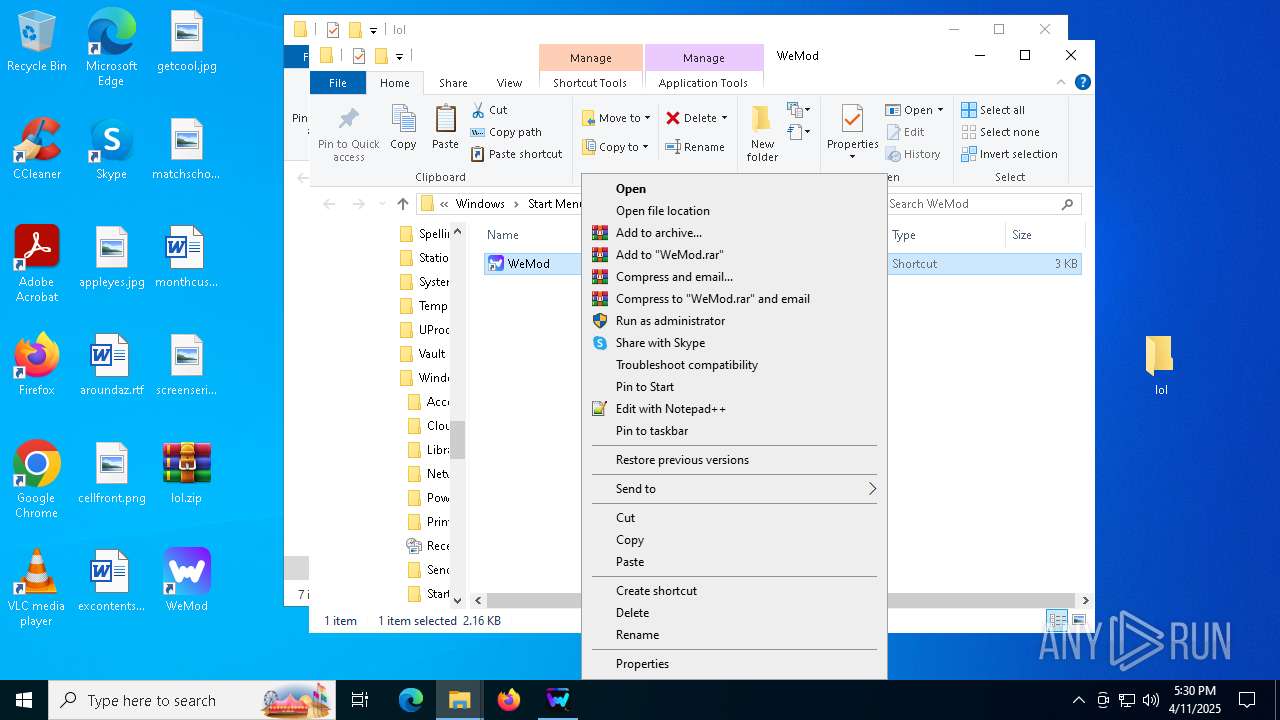Click the Paste ribbon icon
This screenshot has width=1280, height=720.
click(x=445, y=127)
